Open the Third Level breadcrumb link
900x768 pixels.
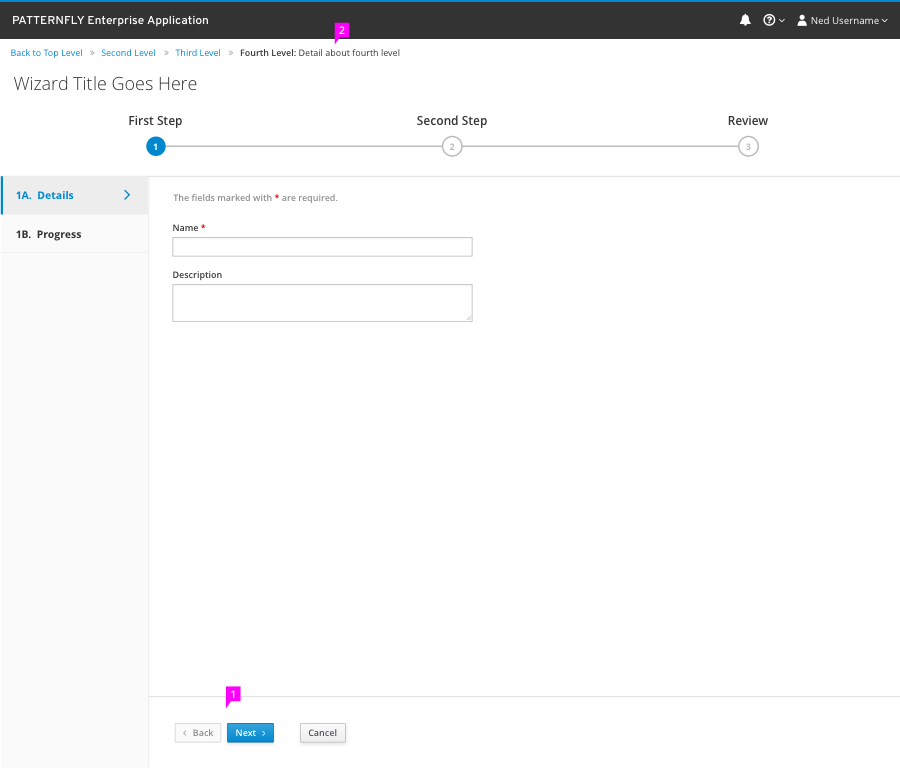coord(198,53)
